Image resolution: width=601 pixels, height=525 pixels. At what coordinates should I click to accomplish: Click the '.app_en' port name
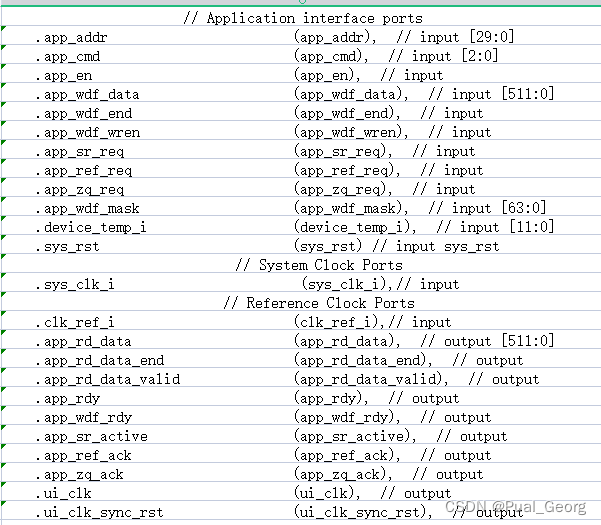coord(64,75)
